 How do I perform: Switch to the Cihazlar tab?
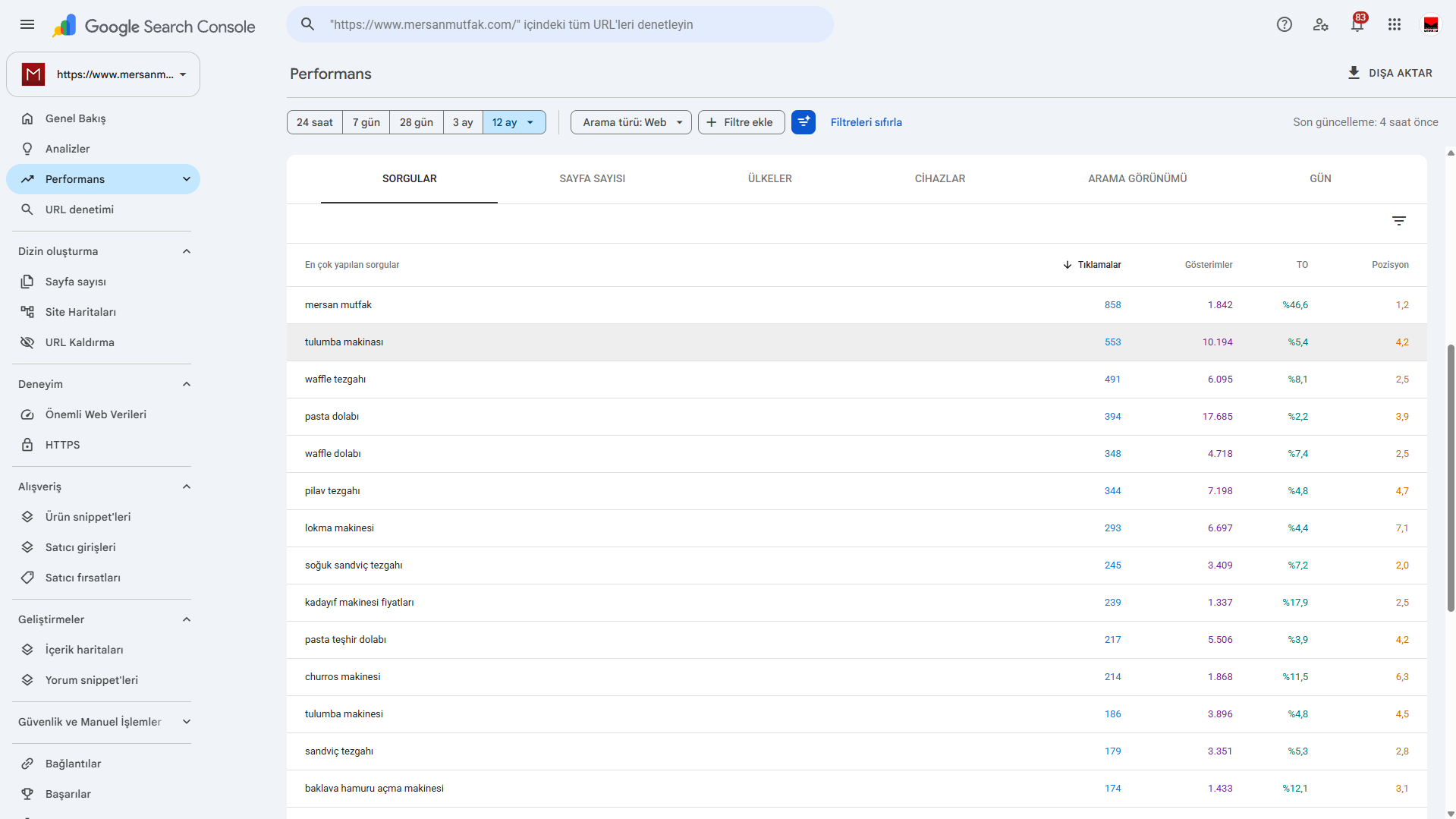pos(940,179)
